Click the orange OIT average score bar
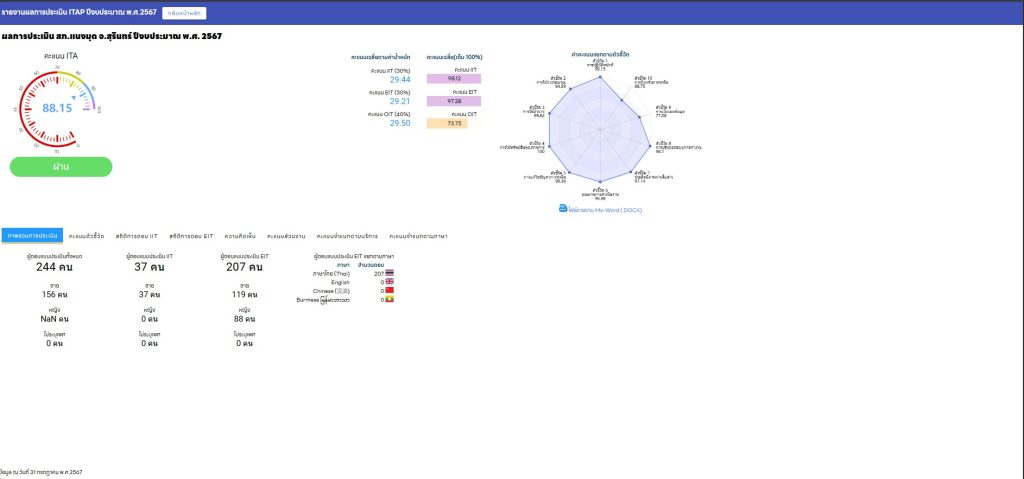 click(x=454, y=123)
